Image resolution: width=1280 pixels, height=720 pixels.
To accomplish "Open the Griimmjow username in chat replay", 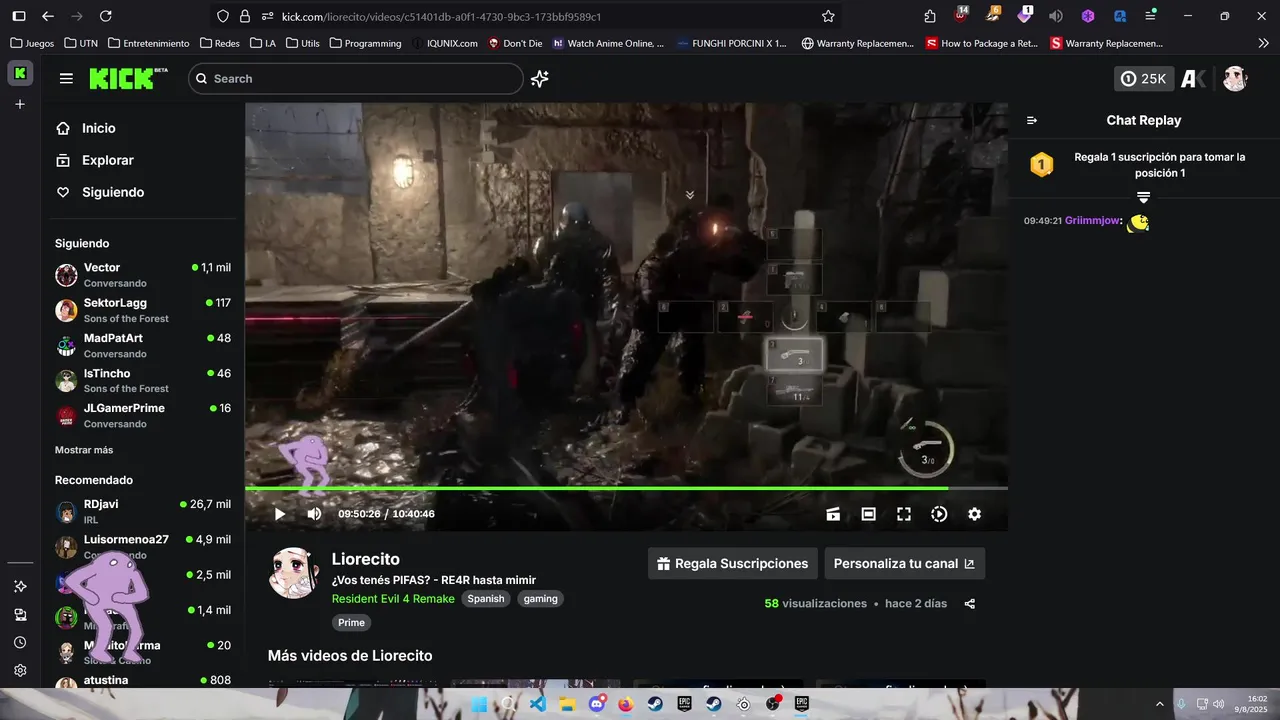I will click(x=1092, y=220).
